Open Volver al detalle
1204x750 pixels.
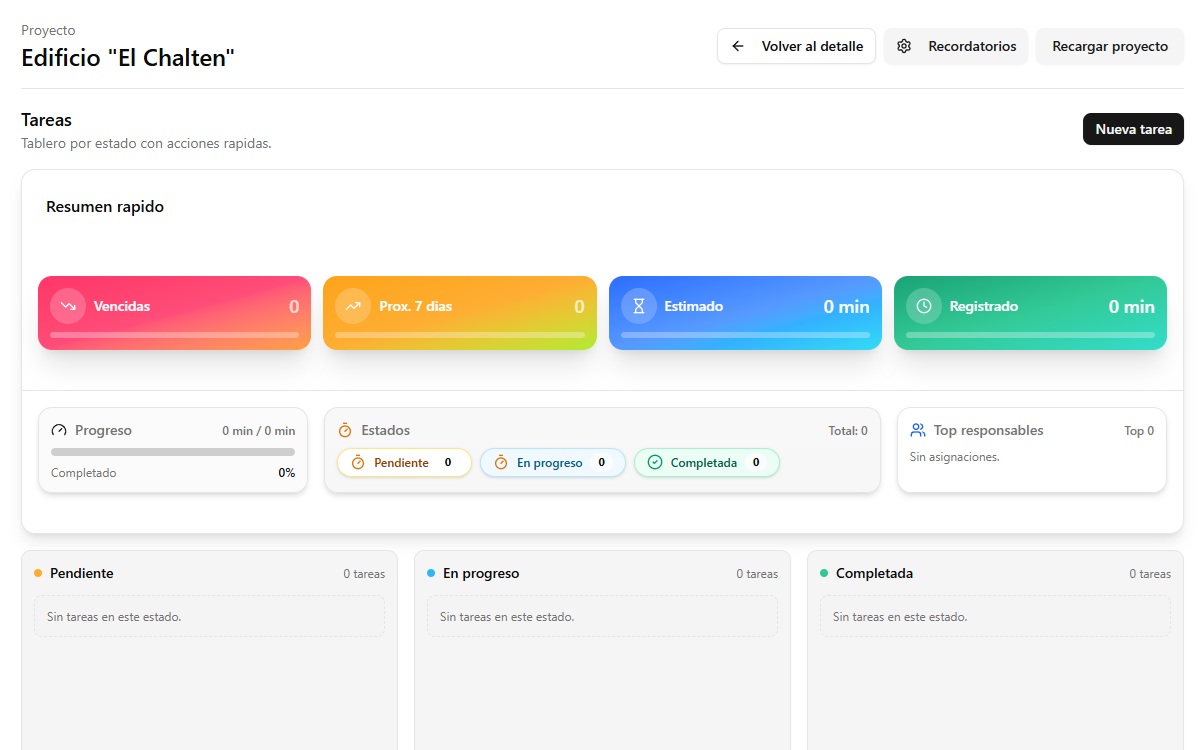(796, 46)
